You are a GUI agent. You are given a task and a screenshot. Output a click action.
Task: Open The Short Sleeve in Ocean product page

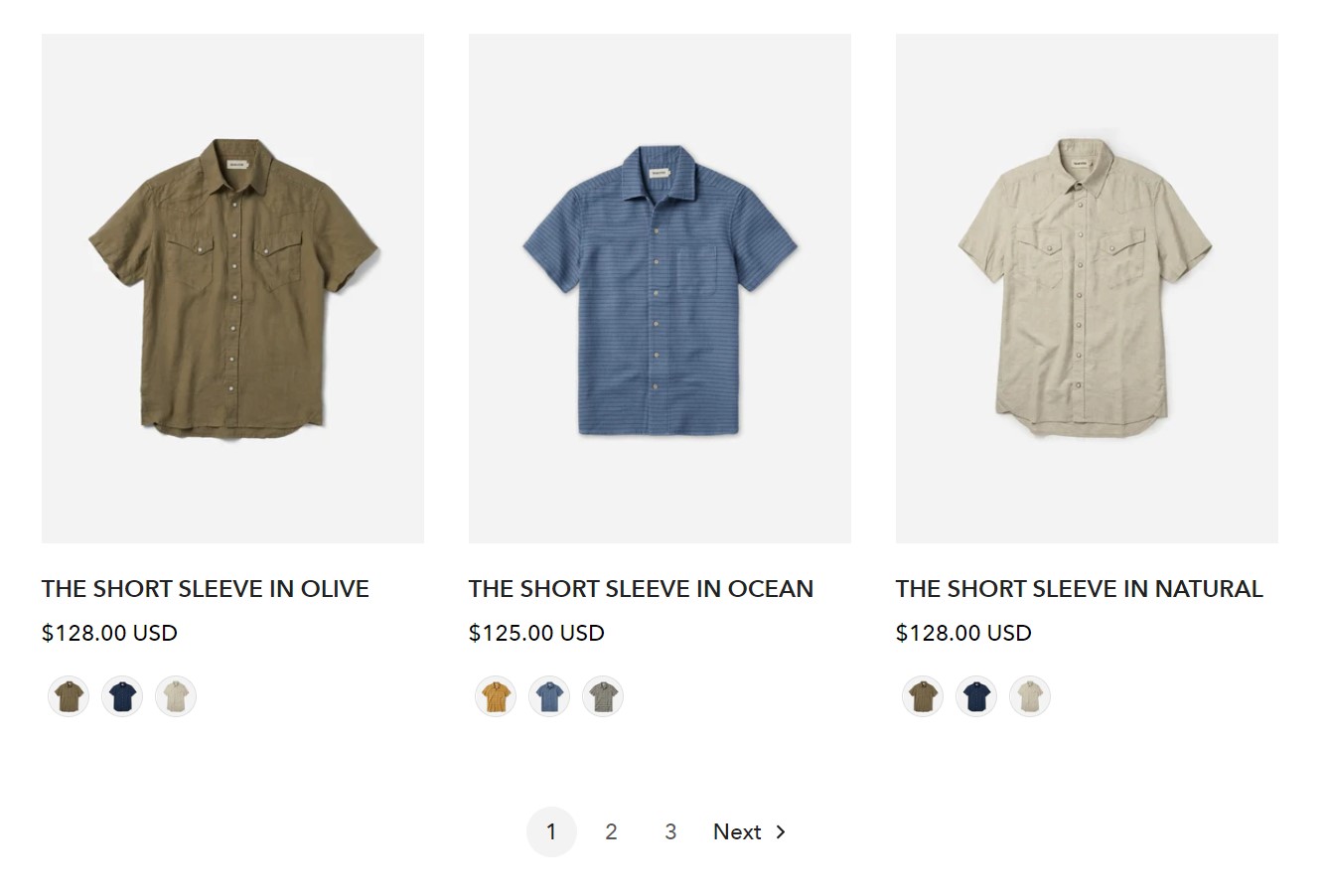coord(641,588)
